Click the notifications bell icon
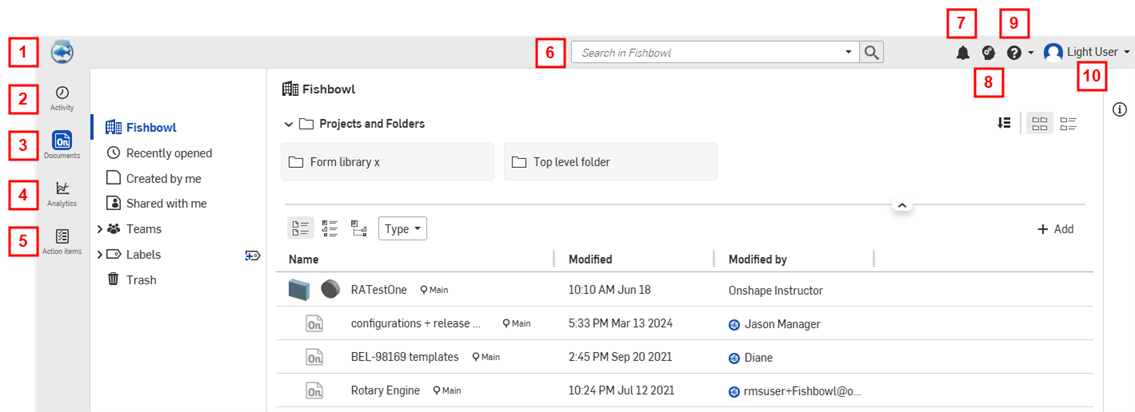This screenshot has height=412, width=1135. click(x=963, y=53)
